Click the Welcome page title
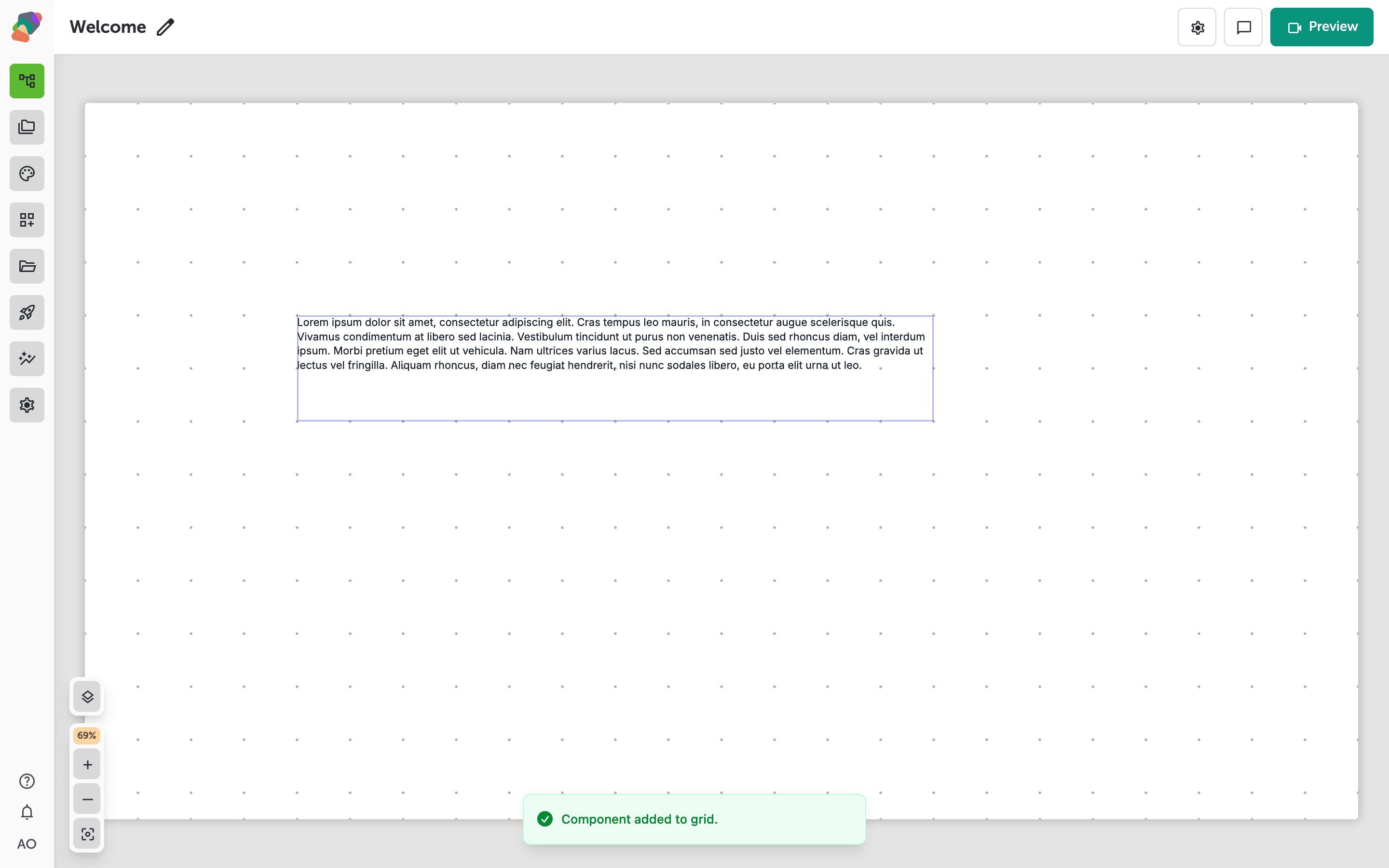 coord(108,27)
